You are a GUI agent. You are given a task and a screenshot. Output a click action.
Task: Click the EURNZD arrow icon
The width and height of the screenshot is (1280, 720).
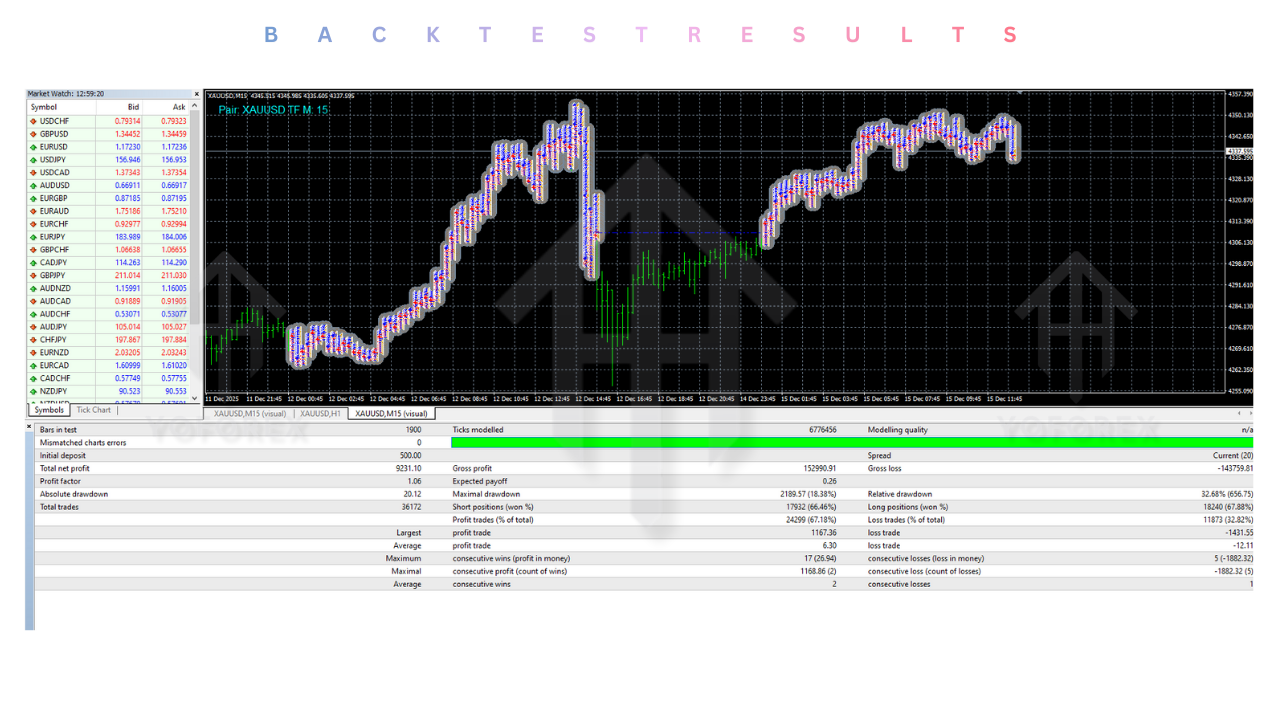(x=31, y=352)
